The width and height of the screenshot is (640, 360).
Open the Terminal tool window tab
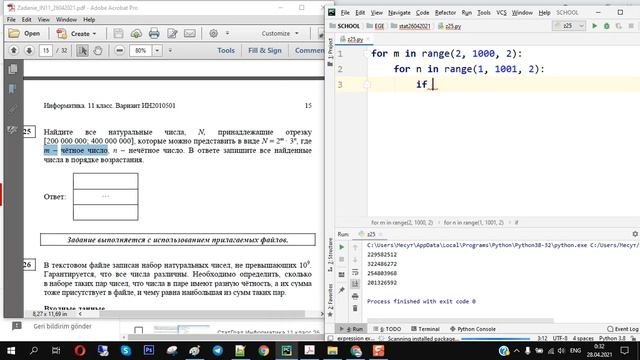[x=425, y=329]
